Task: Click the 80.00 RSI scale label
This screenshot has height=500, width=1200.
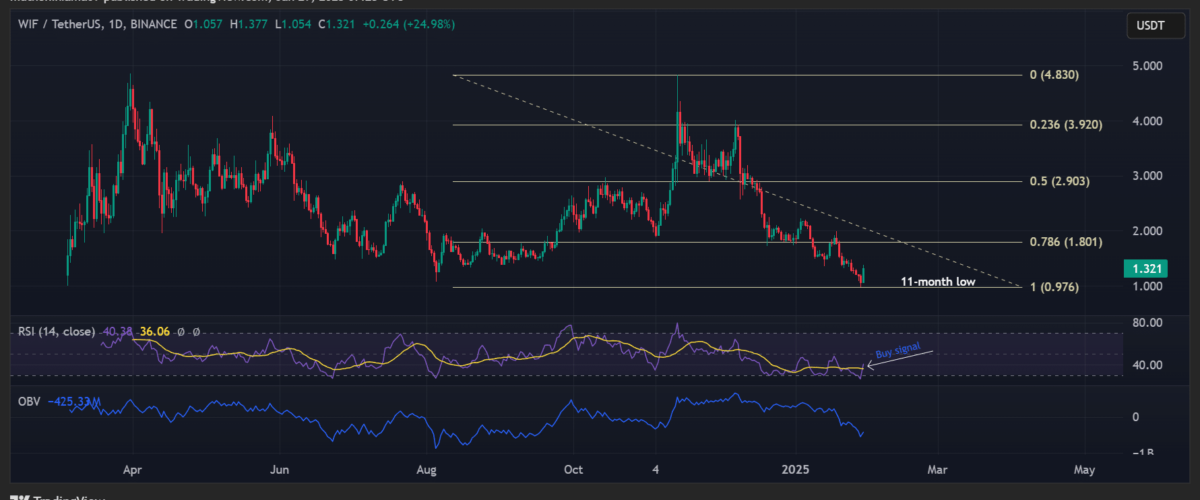Action: (1141, 323)
